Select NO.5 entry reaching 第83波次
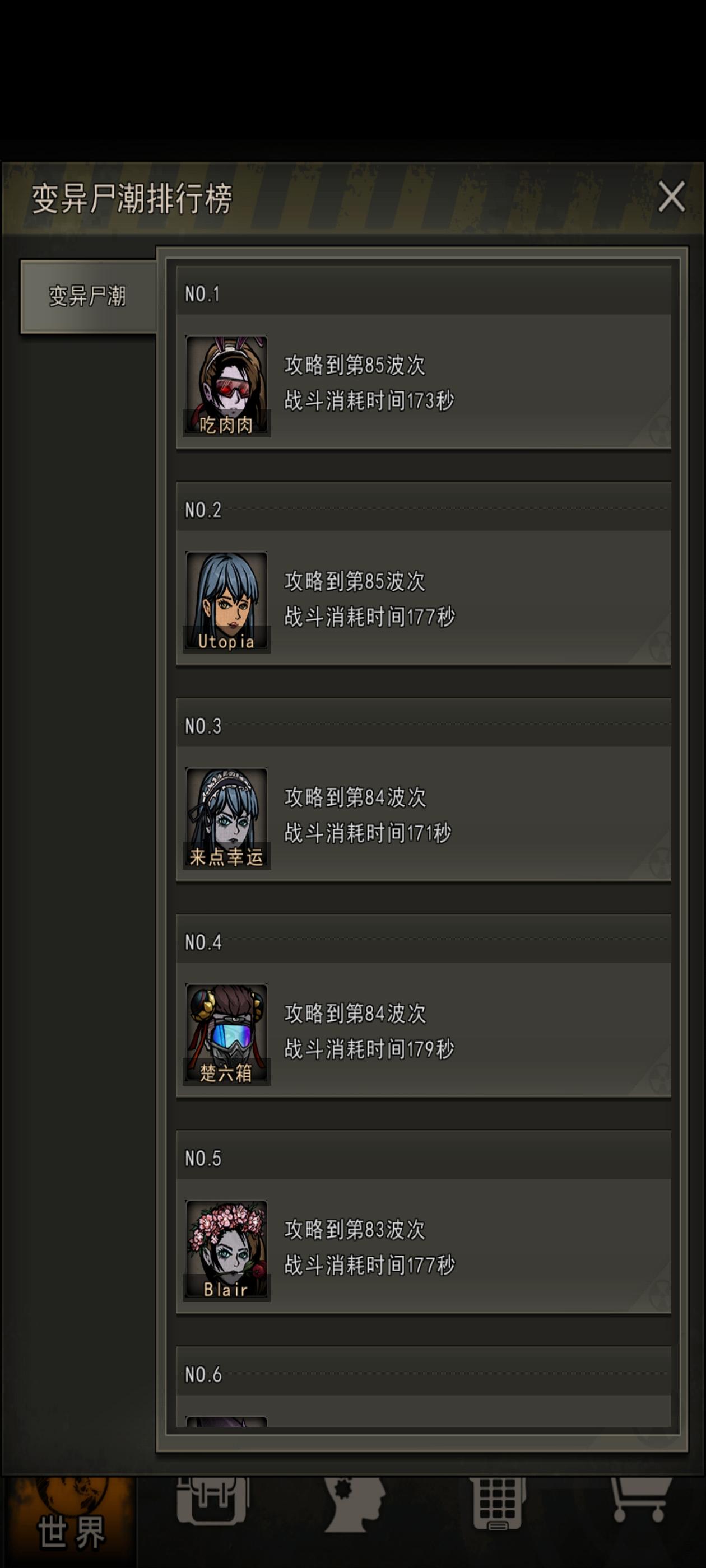This screenshot has height=1568, width=706. pos(424,1222)
